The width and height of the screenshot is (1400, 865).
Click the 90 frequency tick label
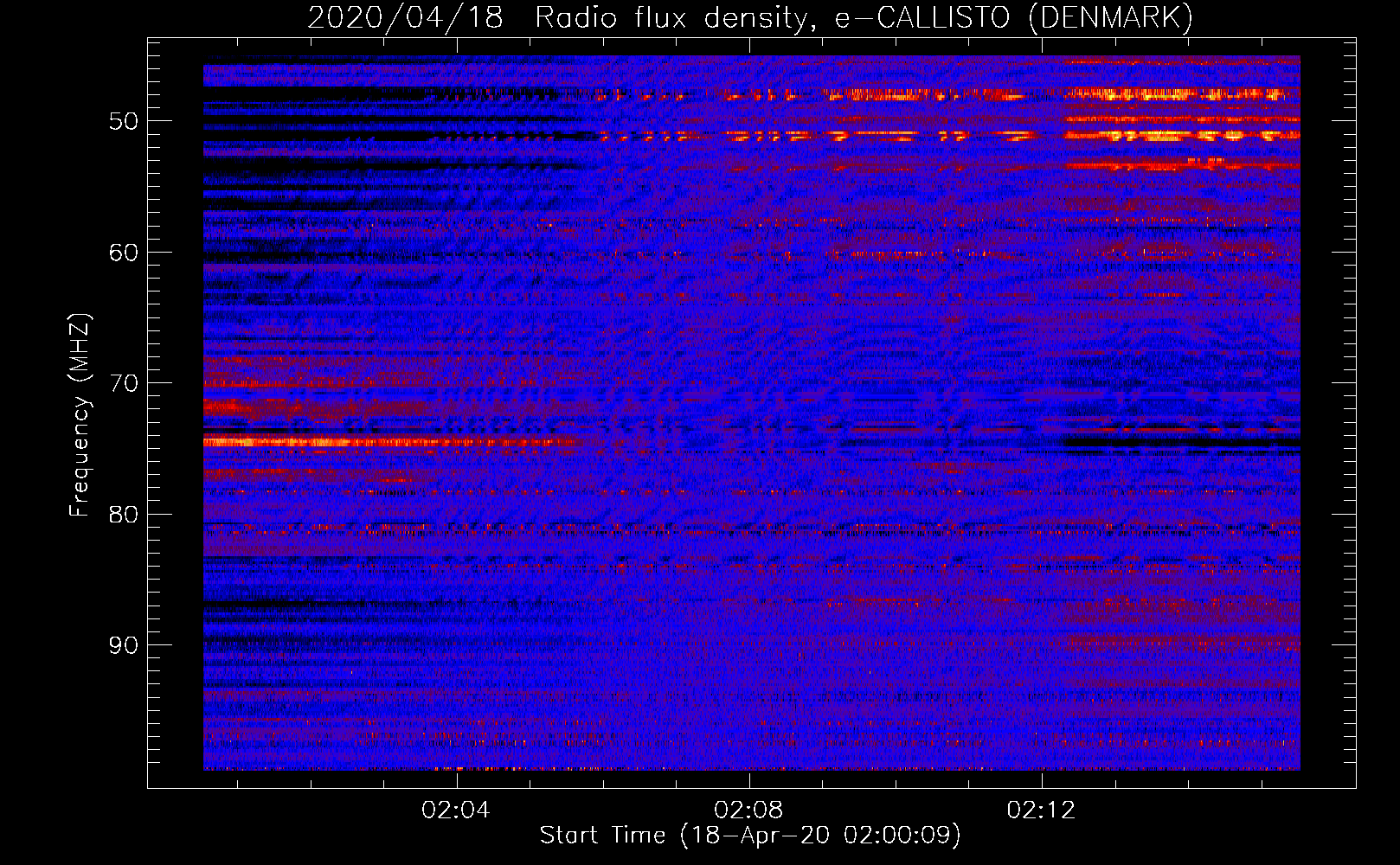(124, 645)
